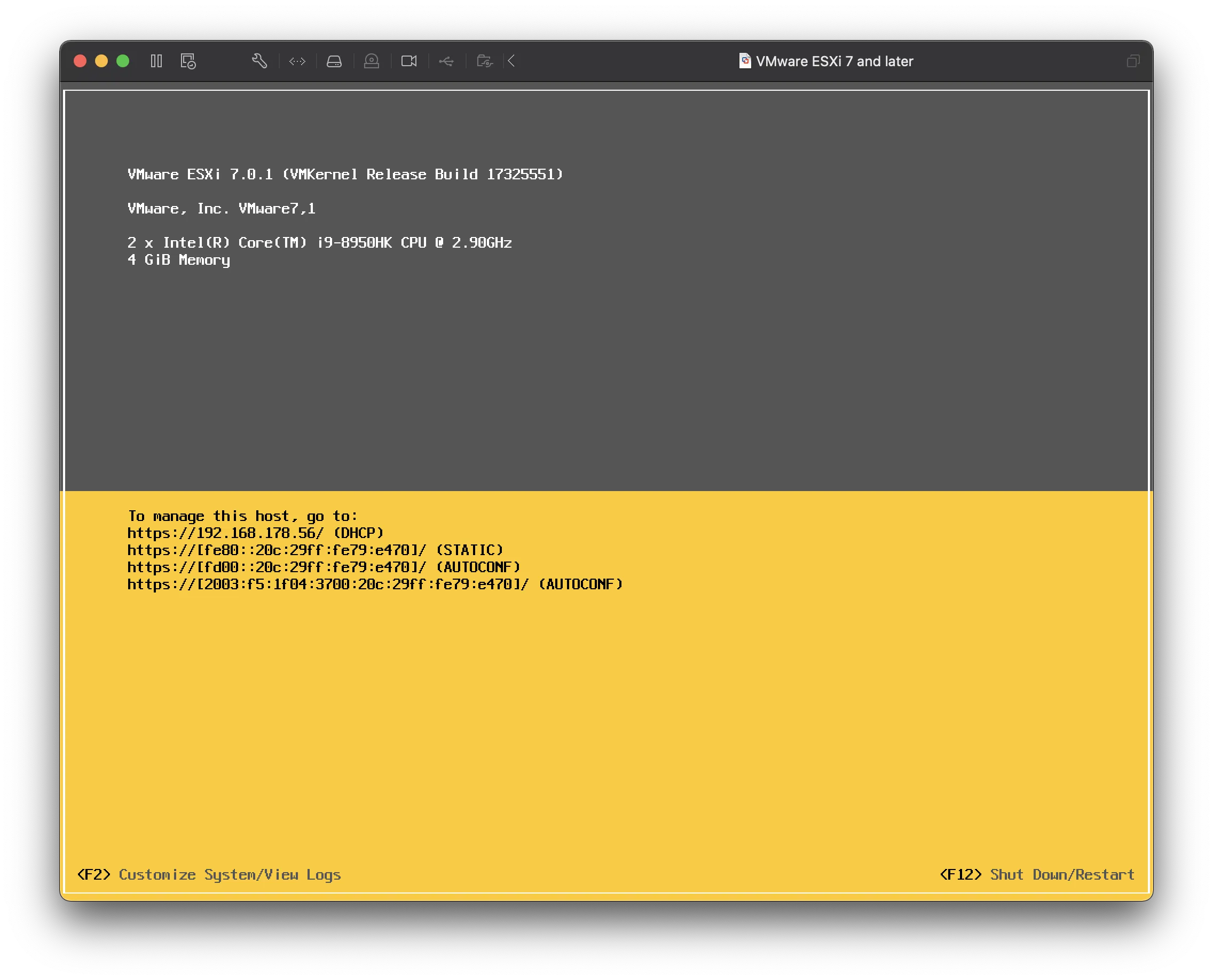Click the window title VMware ESXi 7 and later

pos(834,61)
